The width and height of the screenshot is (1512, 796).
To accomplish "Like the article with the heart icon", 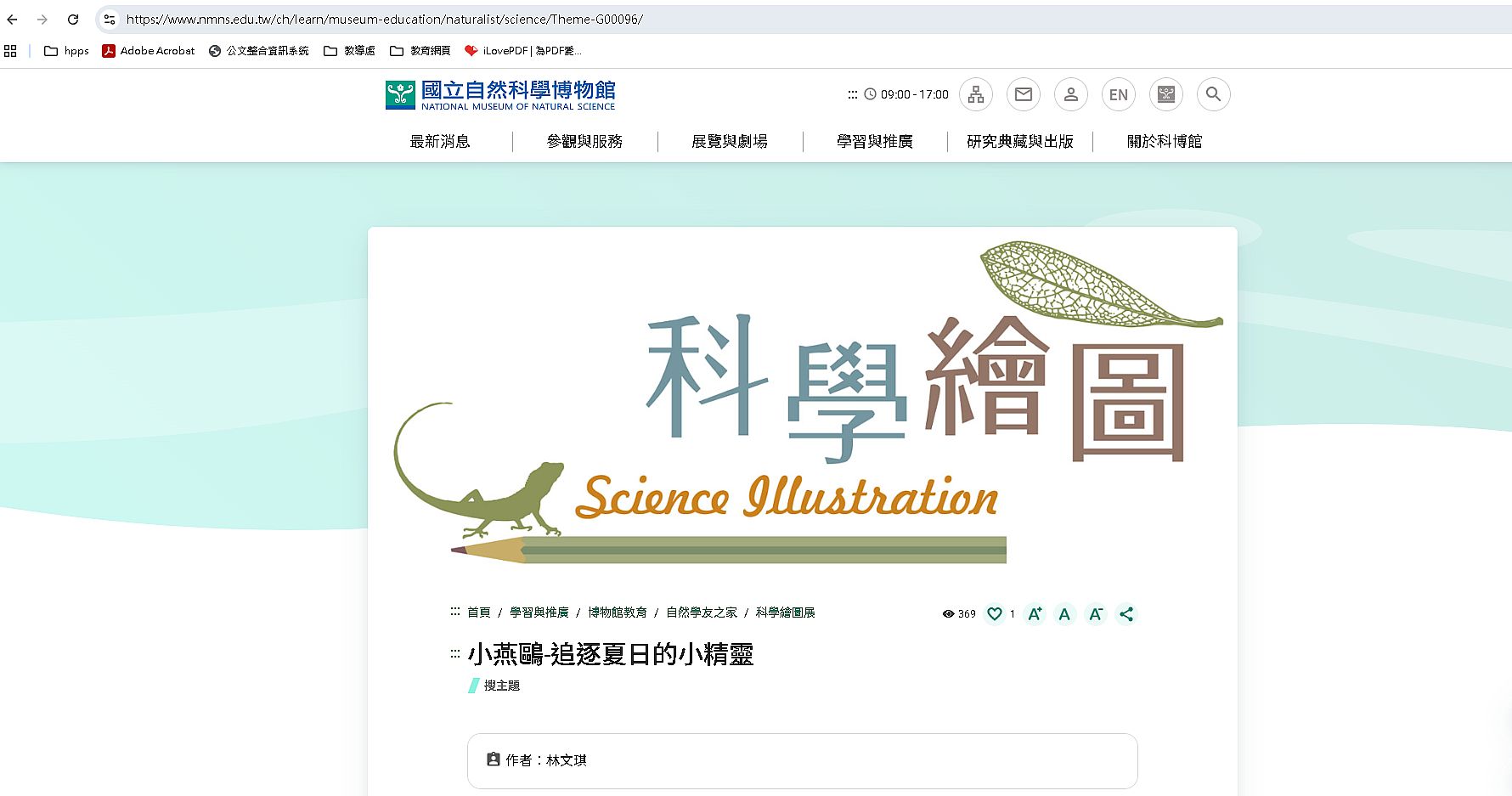I will 995,614.
